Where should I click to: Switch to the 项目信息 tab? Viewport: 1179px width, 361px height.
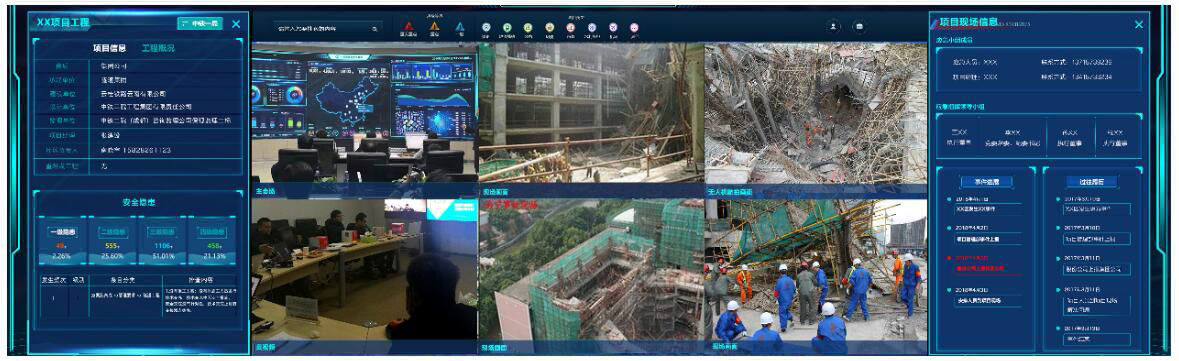coord(110,48)
